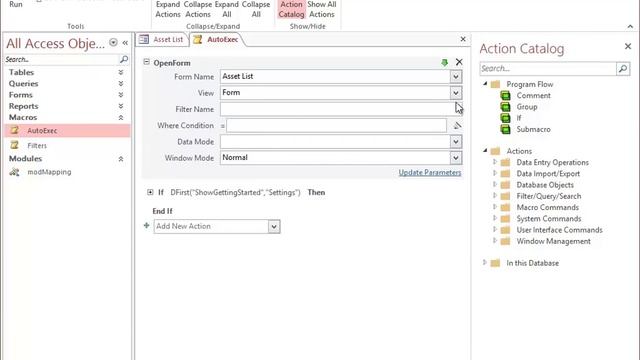This screenshot has width=640, height=360.
Task: Expand Window Management folder
Action: pyautogui.click(x=495, y=240)
